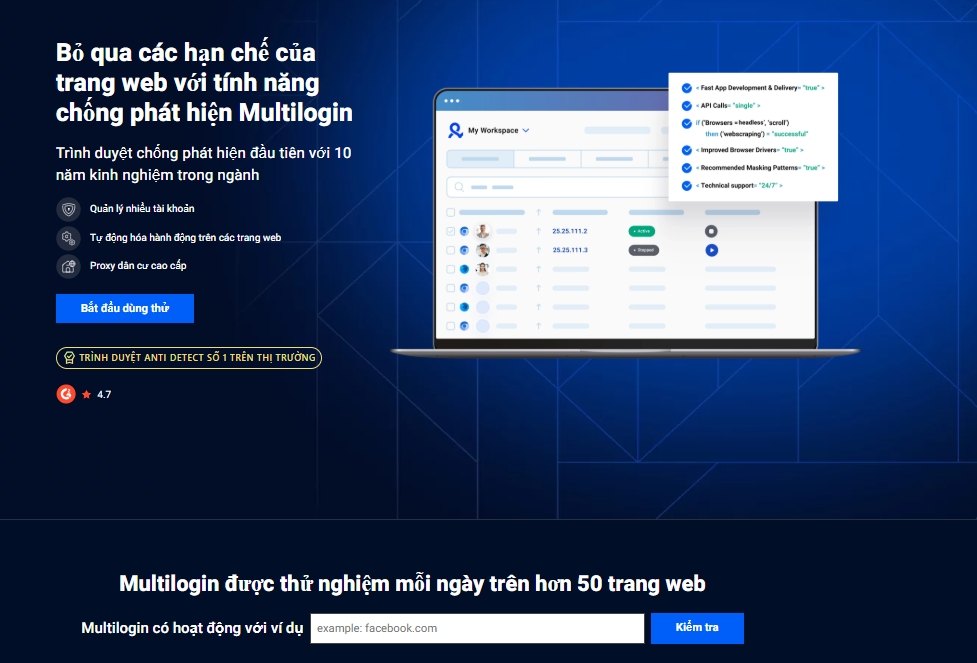Toggle the checked checkbox in the 25.25.111.2 row
977x663 pixels.
tap(450, 231)
